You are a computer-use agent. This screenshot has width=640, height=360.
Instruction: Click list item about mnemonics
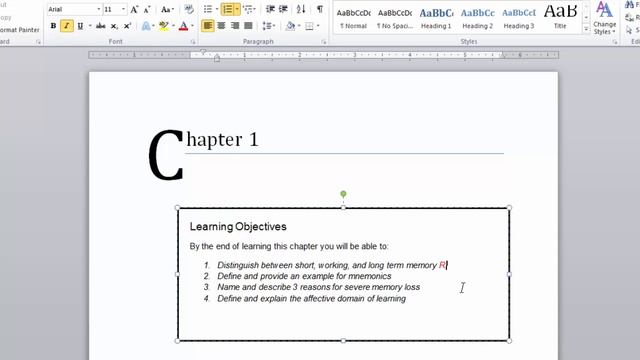click(x=304, y=276)
